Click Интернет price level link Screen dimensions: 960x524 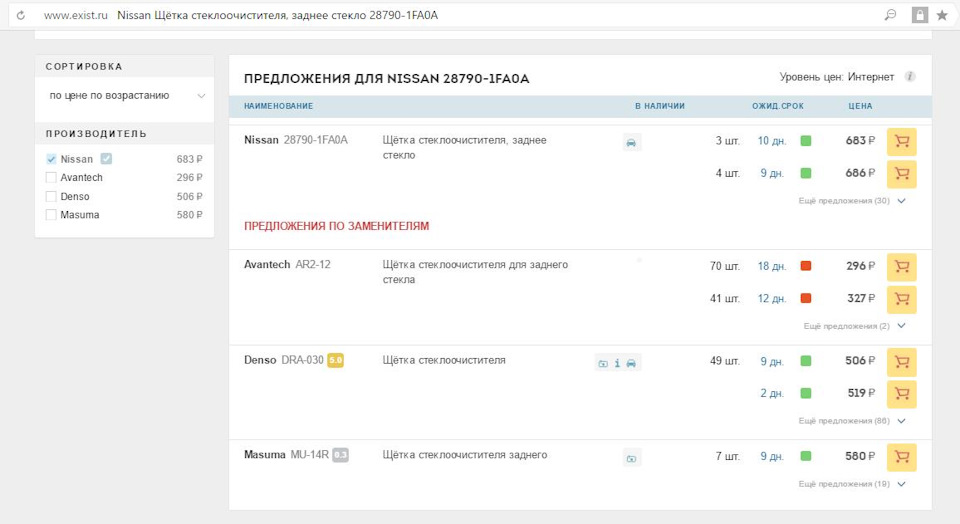pyautogui.click(x=871, y=77)
